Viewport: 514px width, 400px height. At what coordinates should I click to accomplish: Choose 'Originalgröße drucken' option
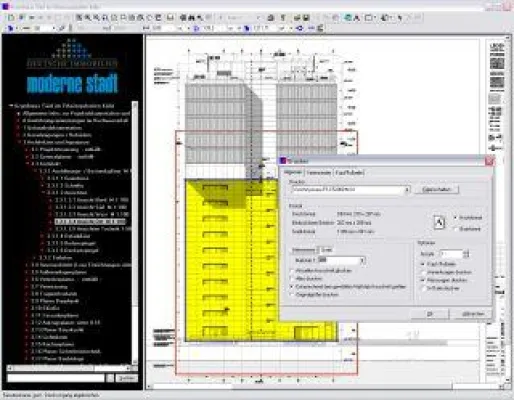pos(314,295)
